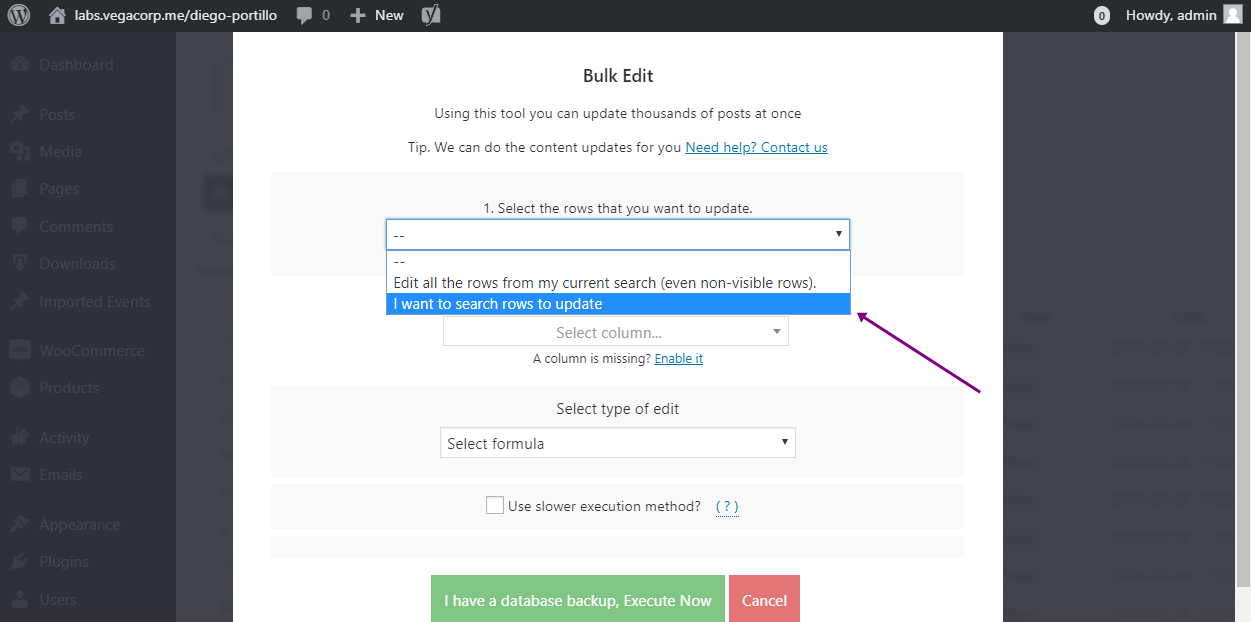Click the notification counter badge
1251x622 pixels.
point(1102,15)
